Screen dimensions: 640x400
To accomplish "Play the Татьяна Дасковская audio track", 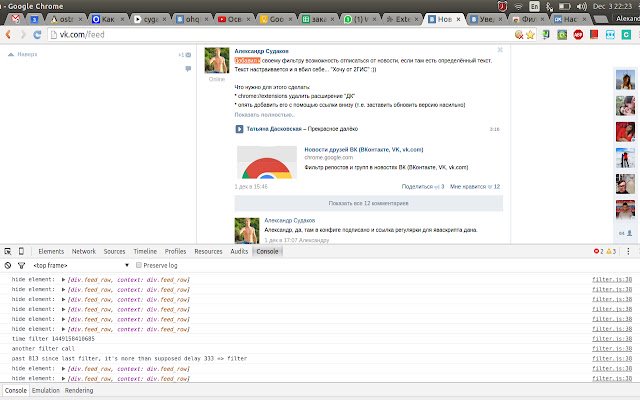I will tap(239, 129).
